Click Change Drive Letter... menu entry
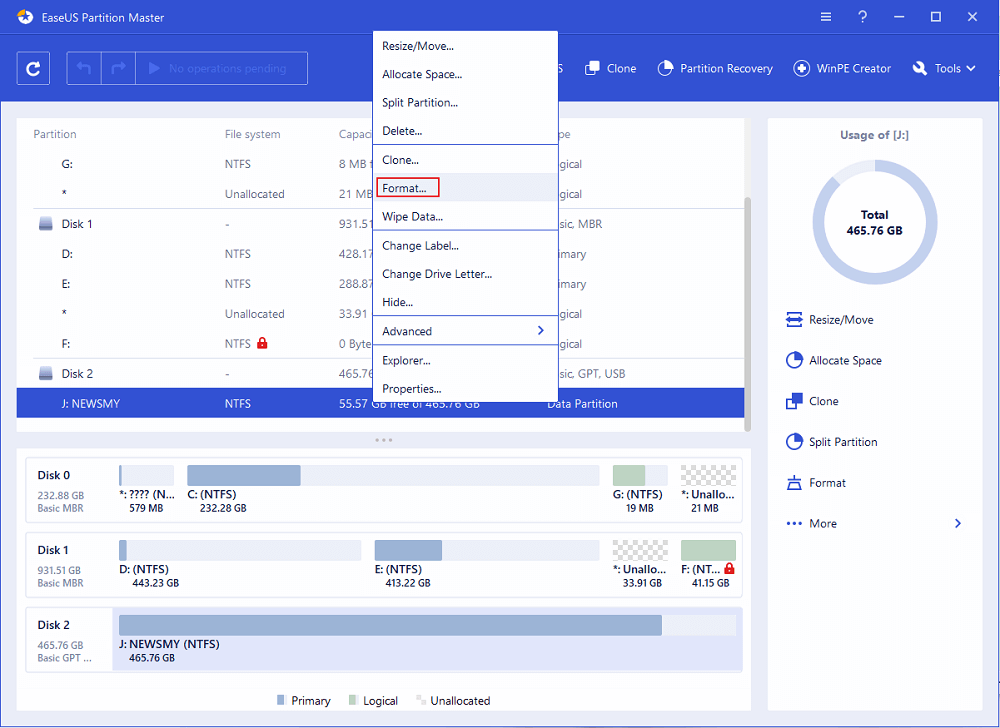Image resolution: width=1000 pixels, height=728 pixels. pos(437,274)
